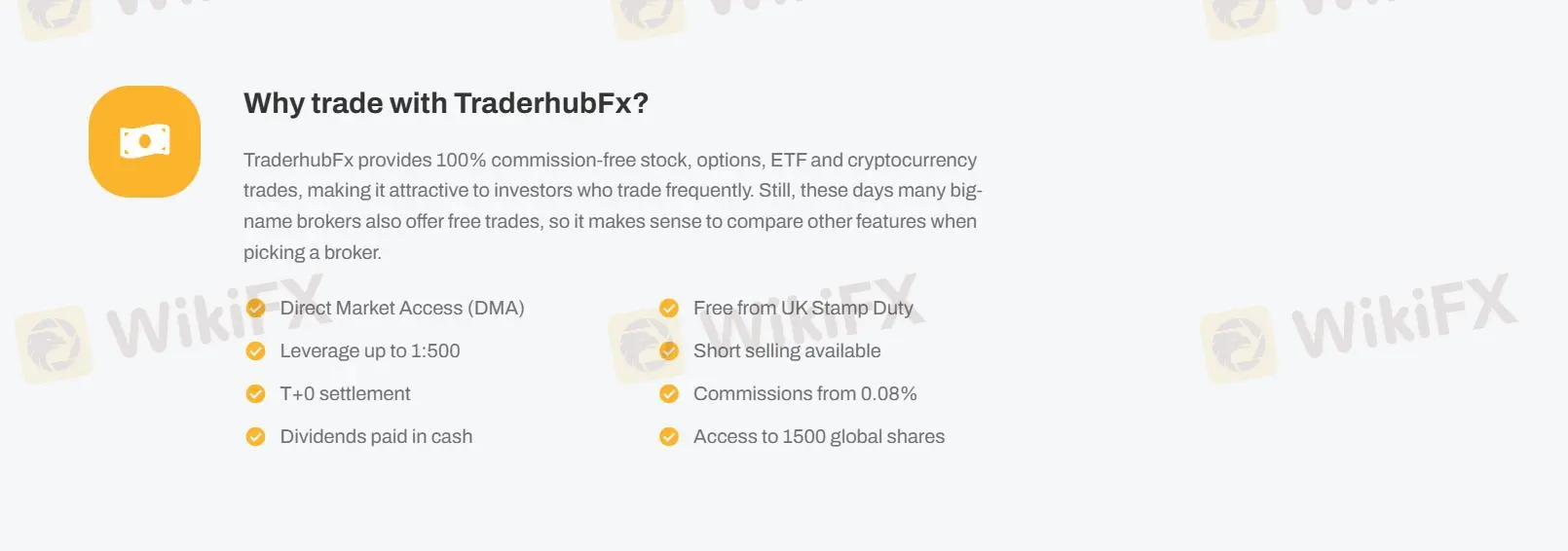Click the 'Free from UK Stamp Duty' text

[x=803, y=309]
